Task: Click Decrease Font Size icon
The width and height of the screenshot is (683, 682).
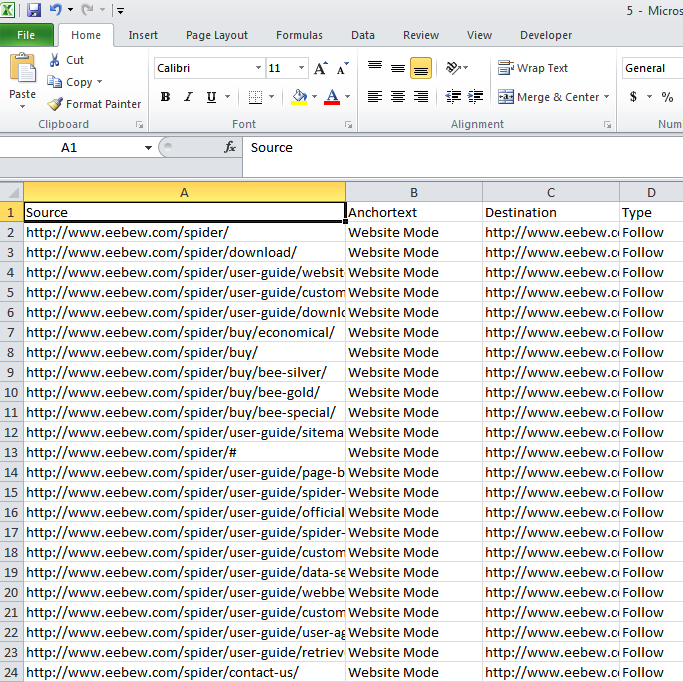Action: tap(343, 68)
